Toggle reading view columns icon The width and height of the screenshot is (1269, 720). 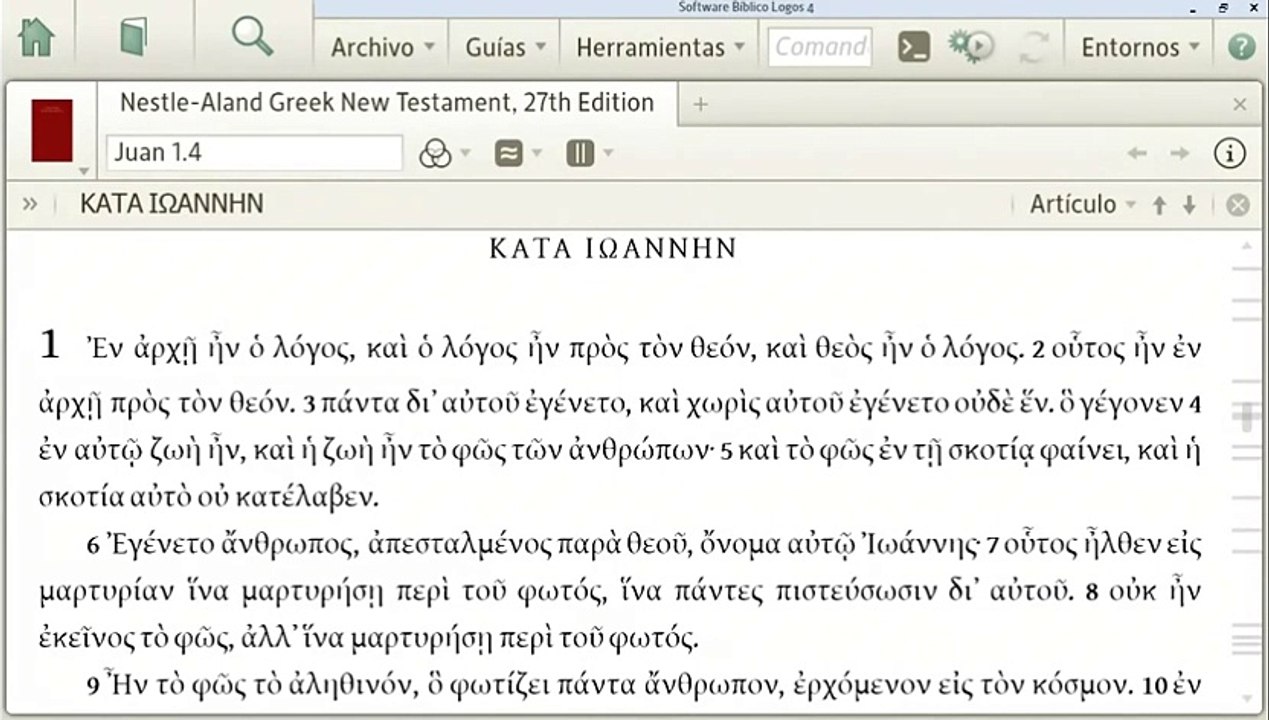click(580, 153)
